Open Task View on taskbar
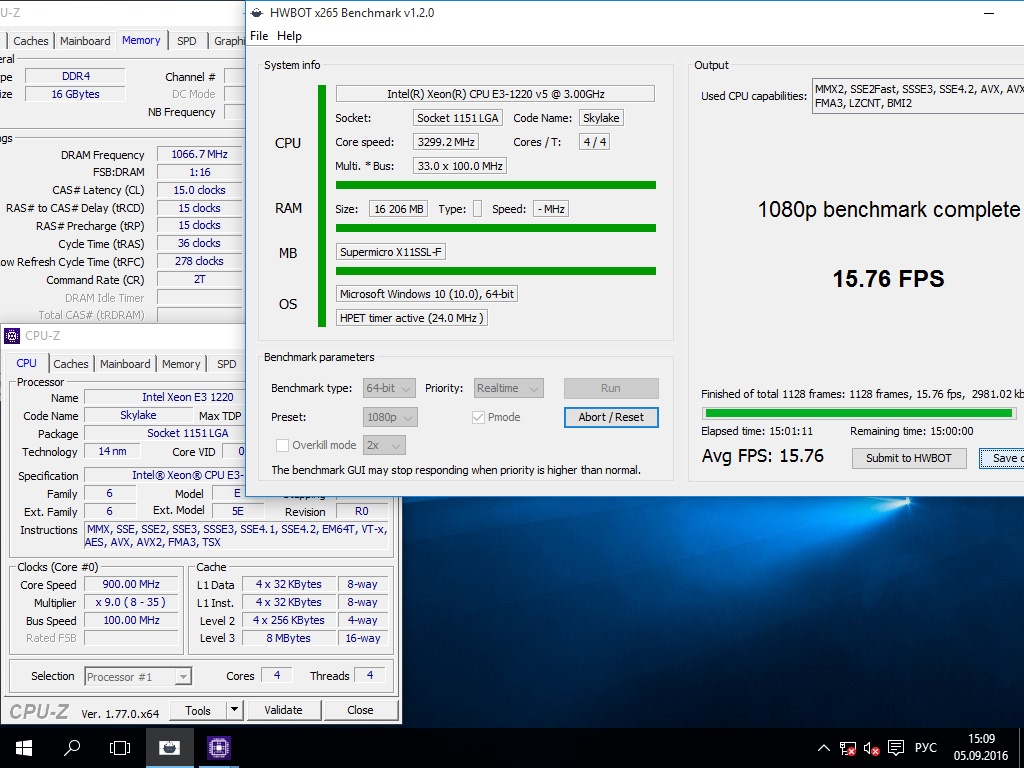Screen dimensions: 1024x768 [x=120, y=748]
